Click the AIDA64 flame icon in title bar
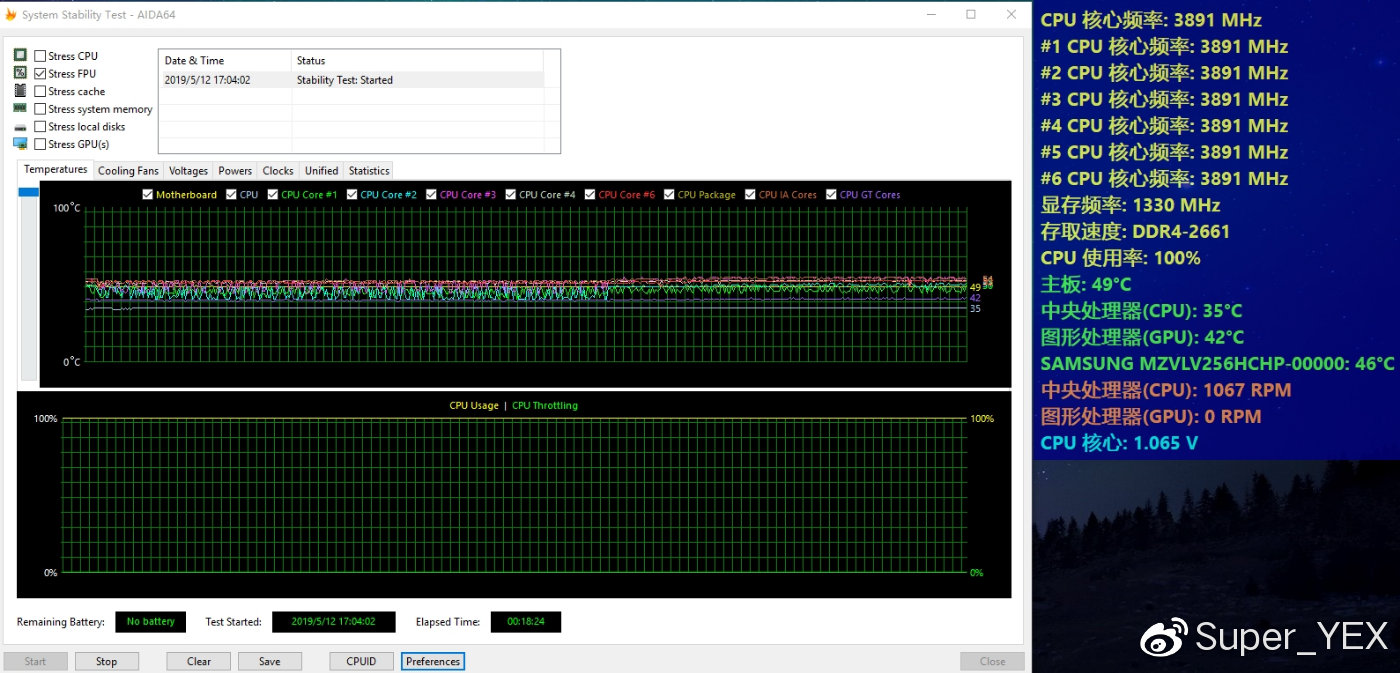1400x673 pixels. click(x=11, y=15)
